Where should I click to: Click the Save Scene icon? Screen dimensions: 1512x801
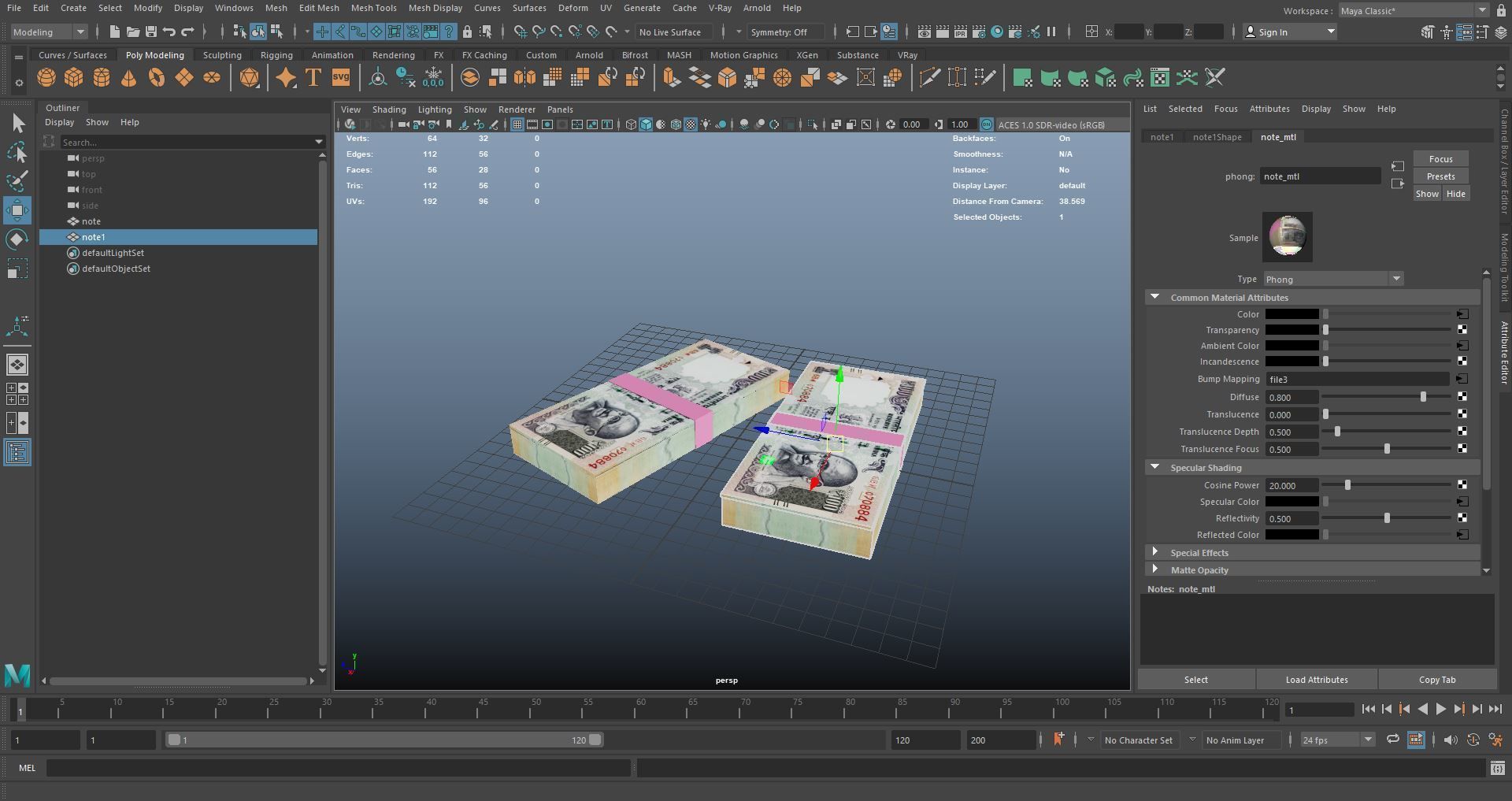(150, 32)
